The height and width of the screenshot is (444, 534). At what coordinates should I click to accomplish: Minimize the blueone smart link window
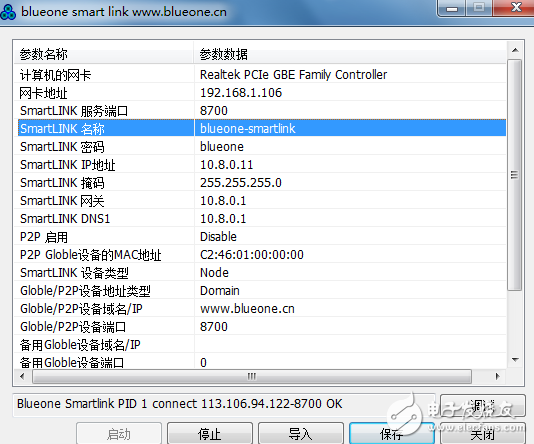coord(452,8)
